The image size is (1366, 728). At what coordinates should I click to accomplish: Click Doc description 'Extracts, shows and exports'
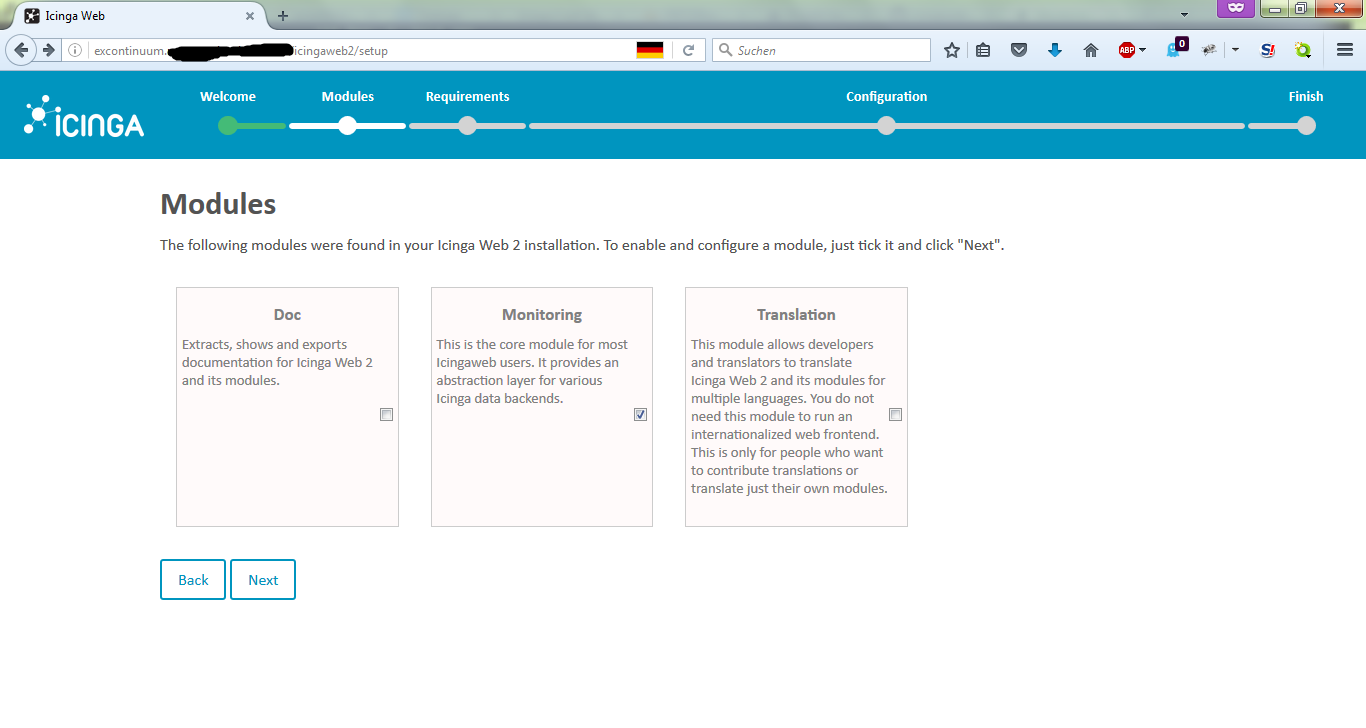pos(265,344)
